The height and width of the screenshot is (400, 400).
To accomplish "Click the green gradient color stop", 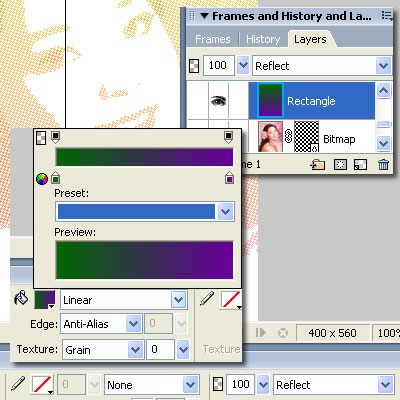I will point(56,178).
